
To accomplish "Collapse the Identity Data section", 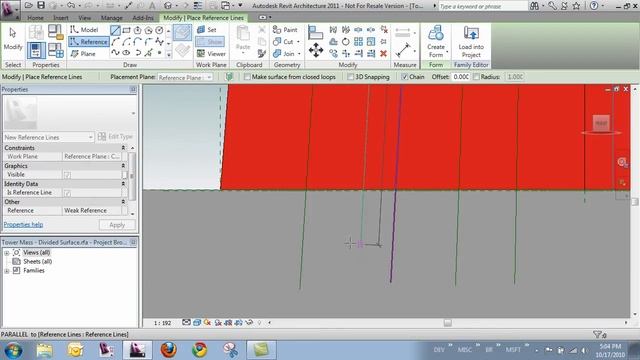I will pos(123,184).
